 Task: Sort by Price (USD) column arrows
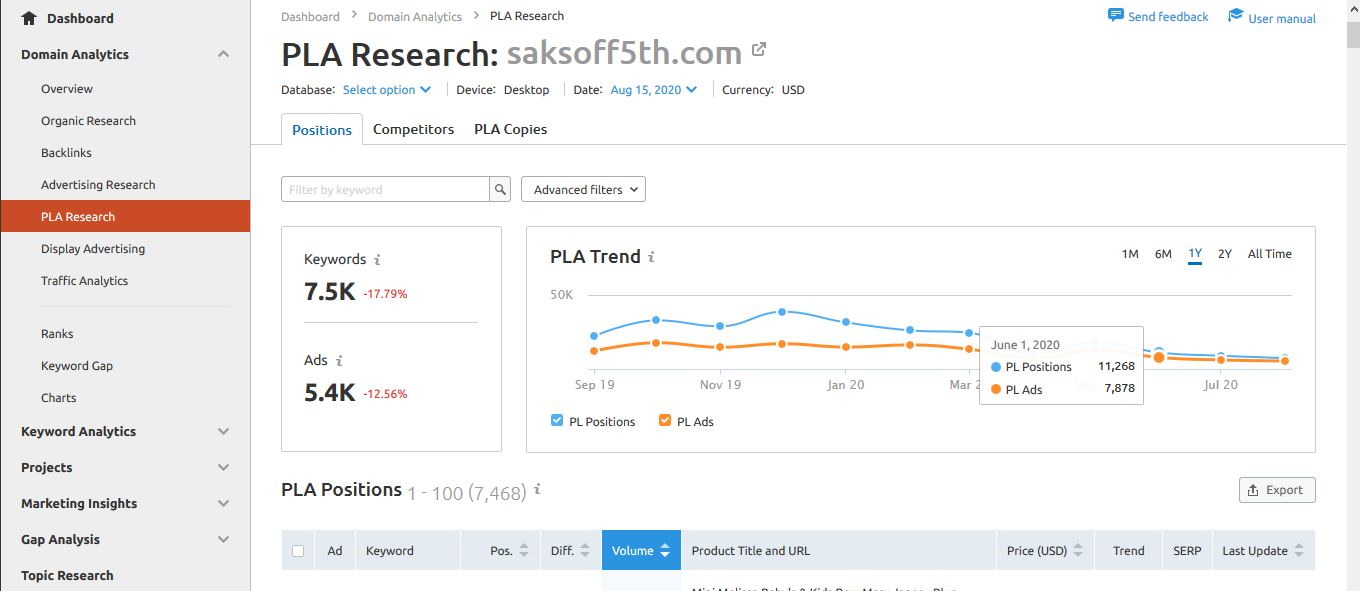click(x=1078, y=551)
